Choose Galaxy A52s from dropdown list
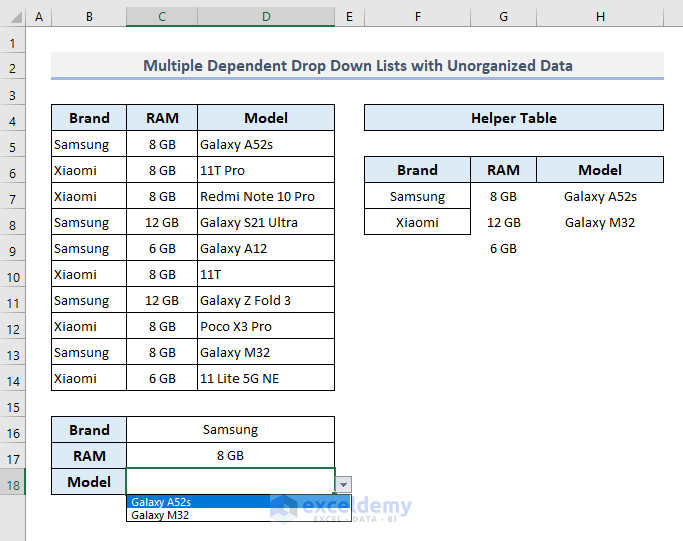 238,502
